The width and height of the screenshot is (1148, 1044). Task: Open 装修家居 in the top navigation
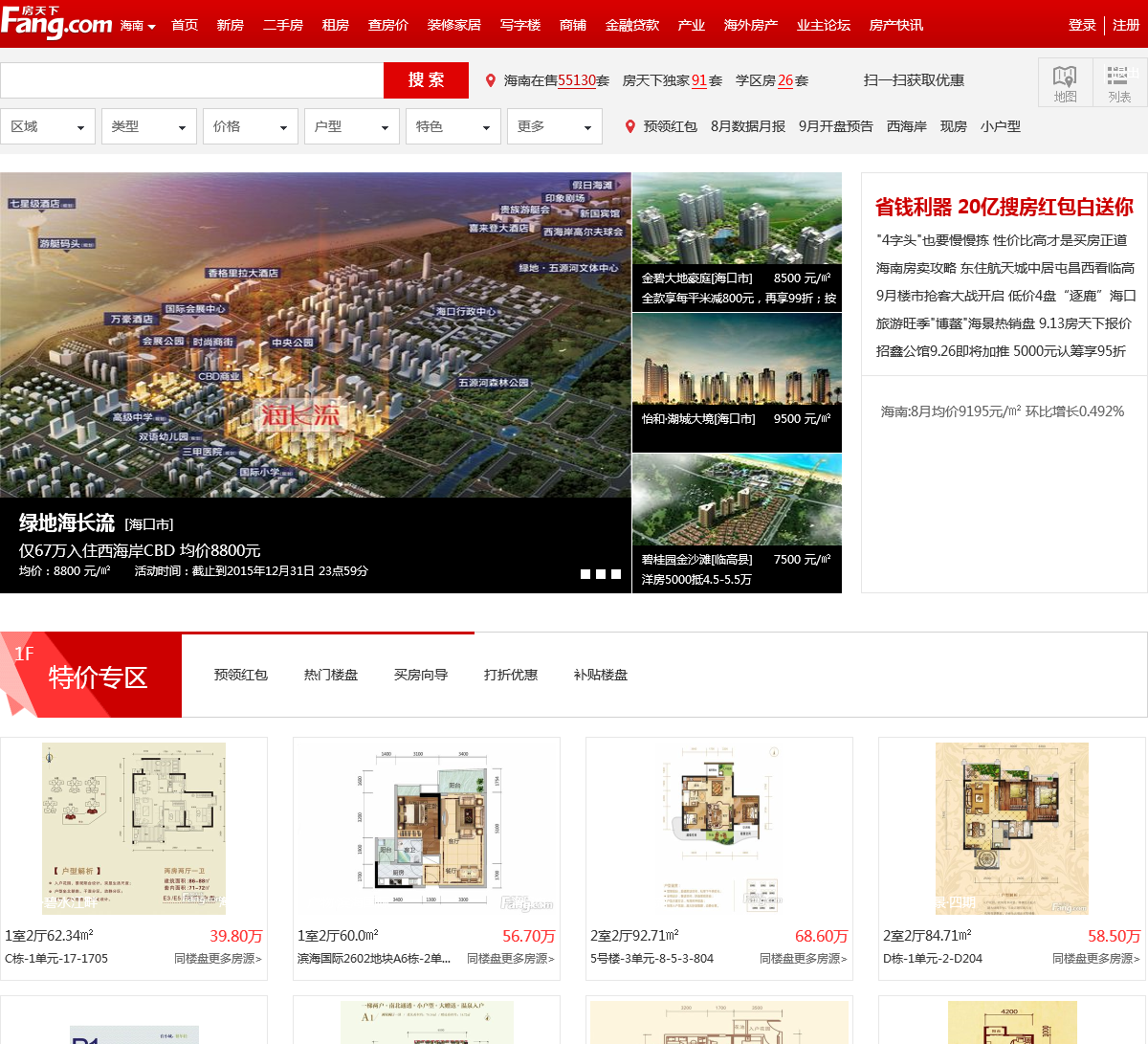point(454,25)
